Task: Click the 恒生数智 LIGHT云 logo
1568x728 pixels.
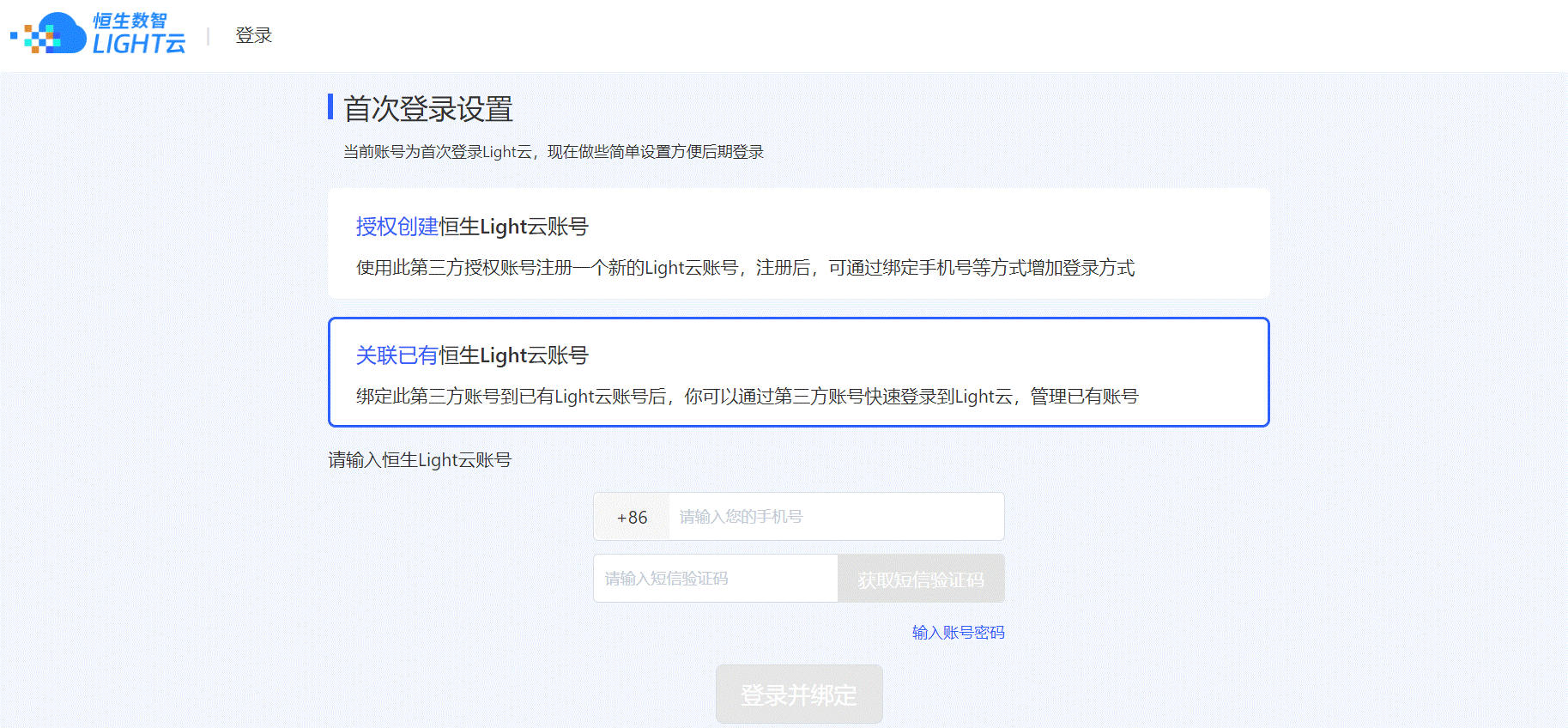Action: [x=98, y=33]
